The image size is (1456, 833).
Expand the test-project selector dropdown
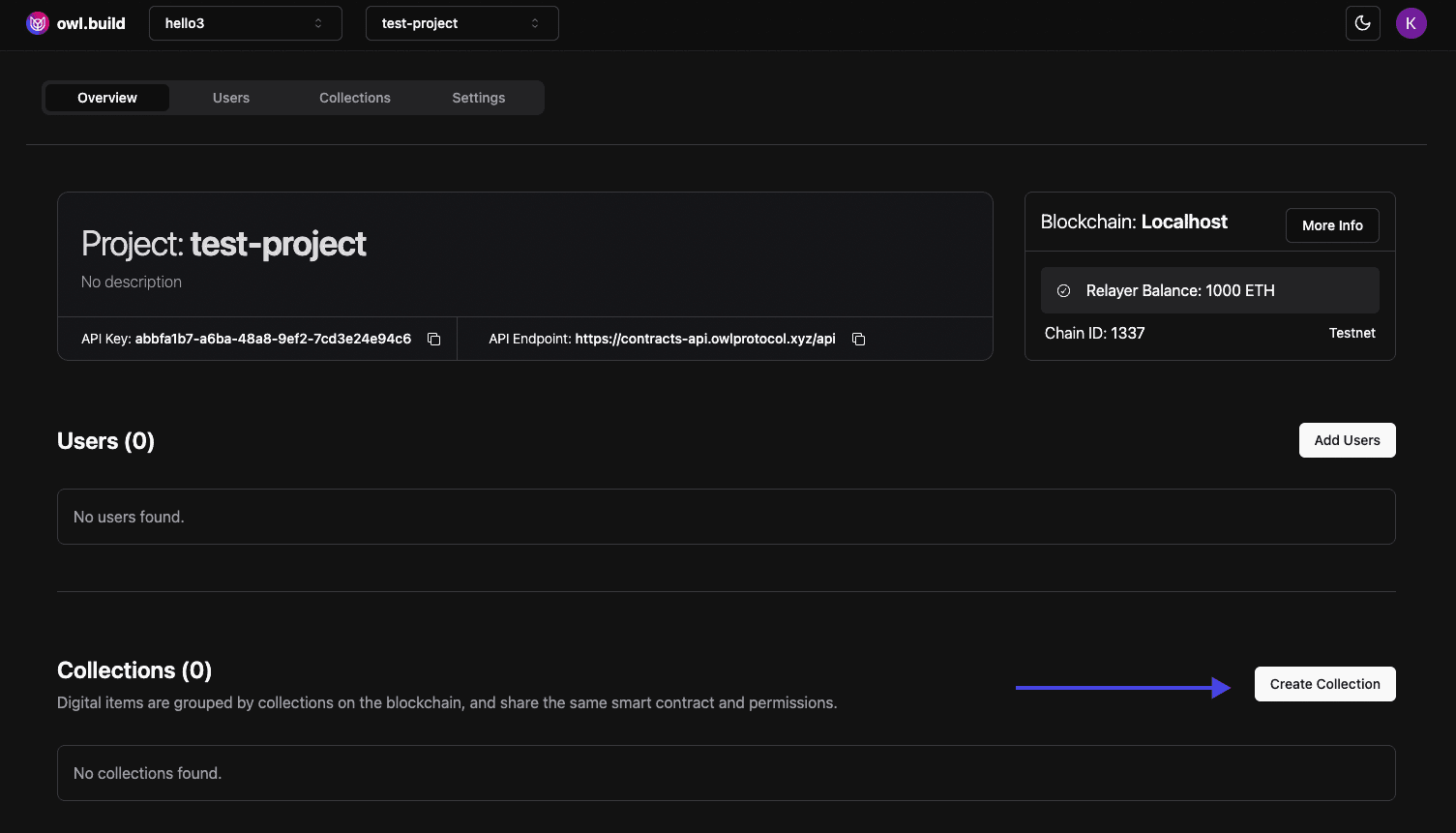pos(461,23)
